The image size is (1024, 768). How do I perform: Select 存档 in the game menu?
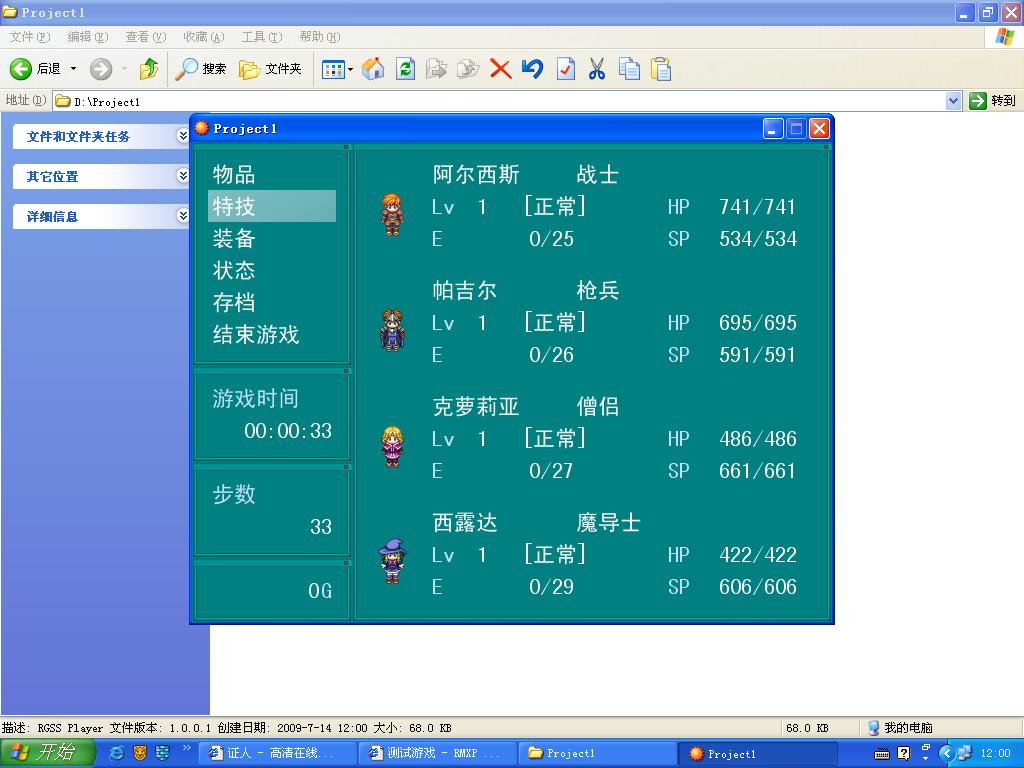click(x=234, y=302)
